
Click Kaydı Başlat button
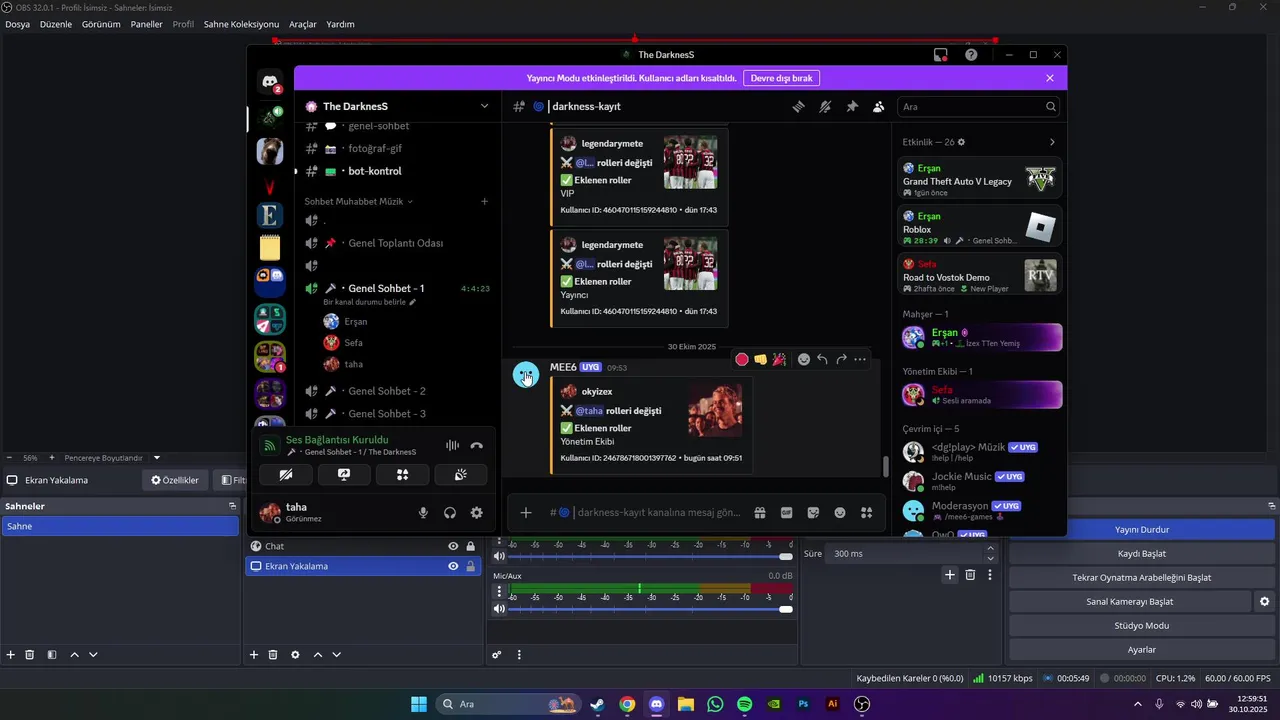point(1141,554)
